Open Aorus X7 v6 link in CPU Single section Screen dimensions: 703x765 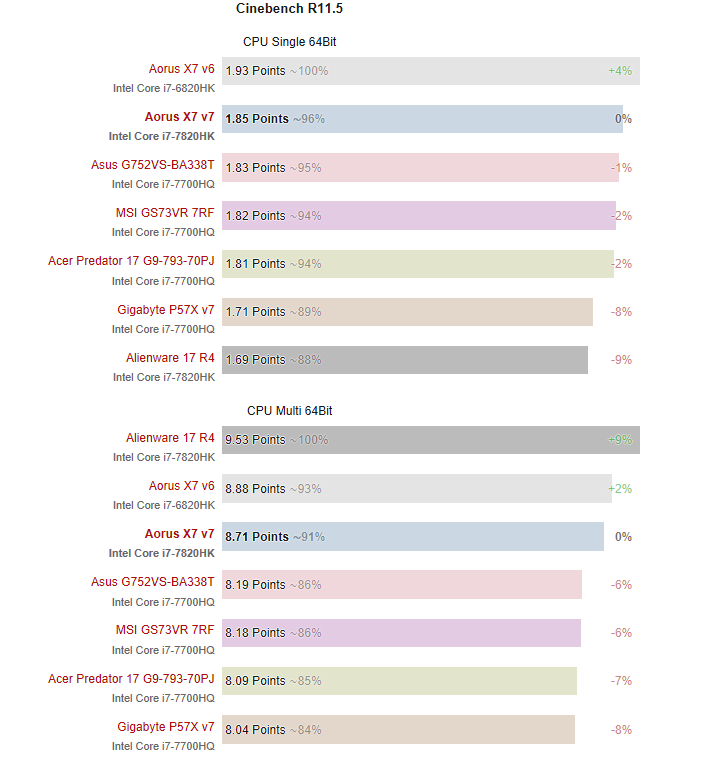coord(181,69)
